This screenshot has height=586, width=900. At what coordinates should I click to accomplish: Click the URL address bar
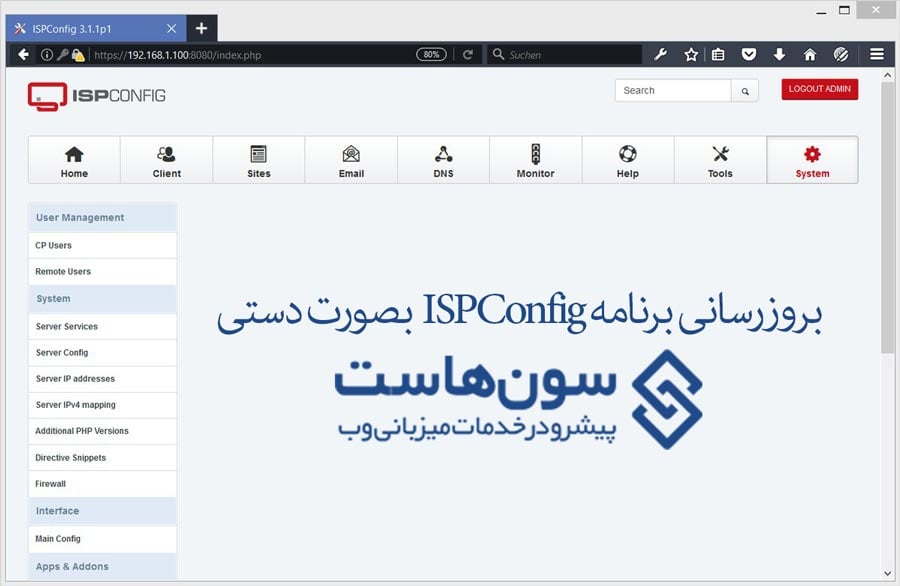253,55
